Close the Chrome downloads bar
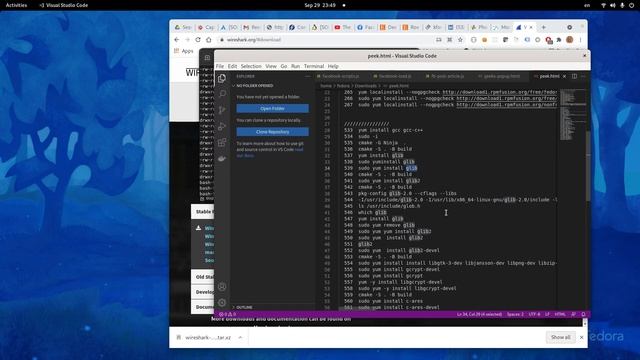Screen dimensions: 640x360 pos(582,337)
